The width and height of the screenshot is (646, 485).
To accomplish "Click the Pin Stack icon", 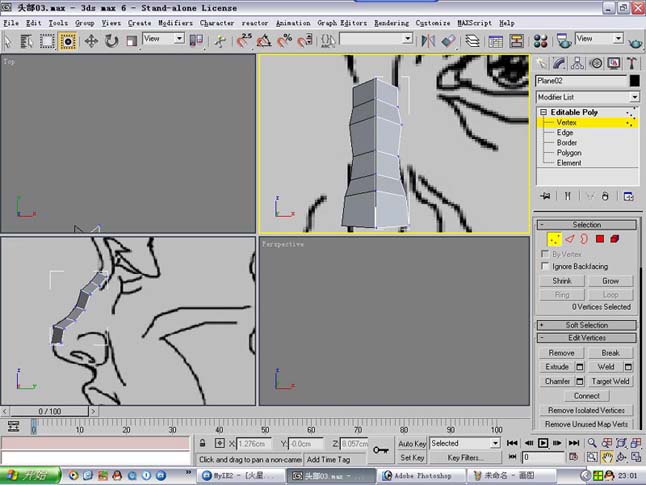I will [545, 196].
